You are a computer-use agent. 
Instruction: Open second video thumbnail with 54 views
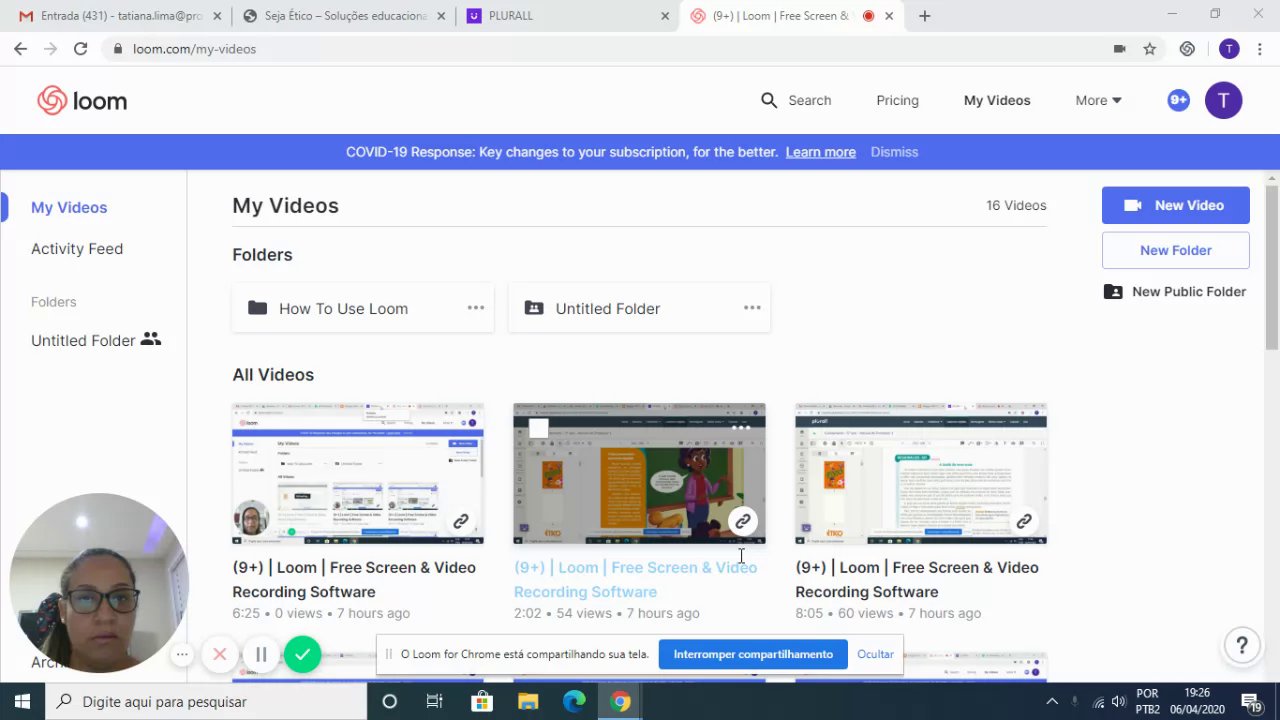639,474
